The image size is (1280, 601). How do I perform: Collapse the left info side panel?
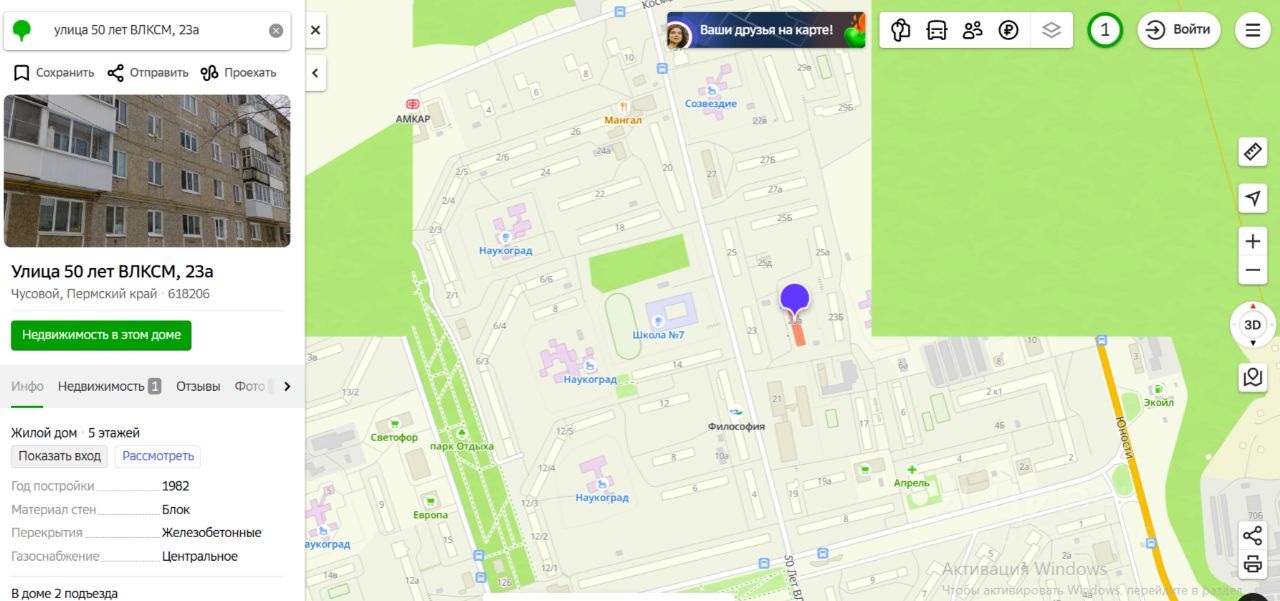pos(316,73)
